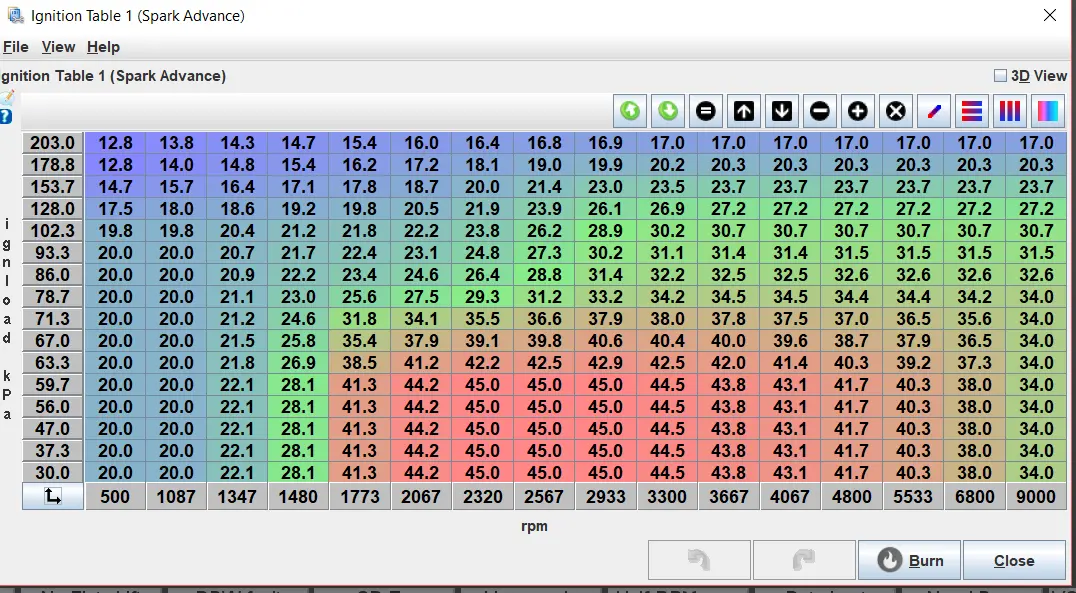Select cell 18.1 in the 178.8 row

[483, 165]
